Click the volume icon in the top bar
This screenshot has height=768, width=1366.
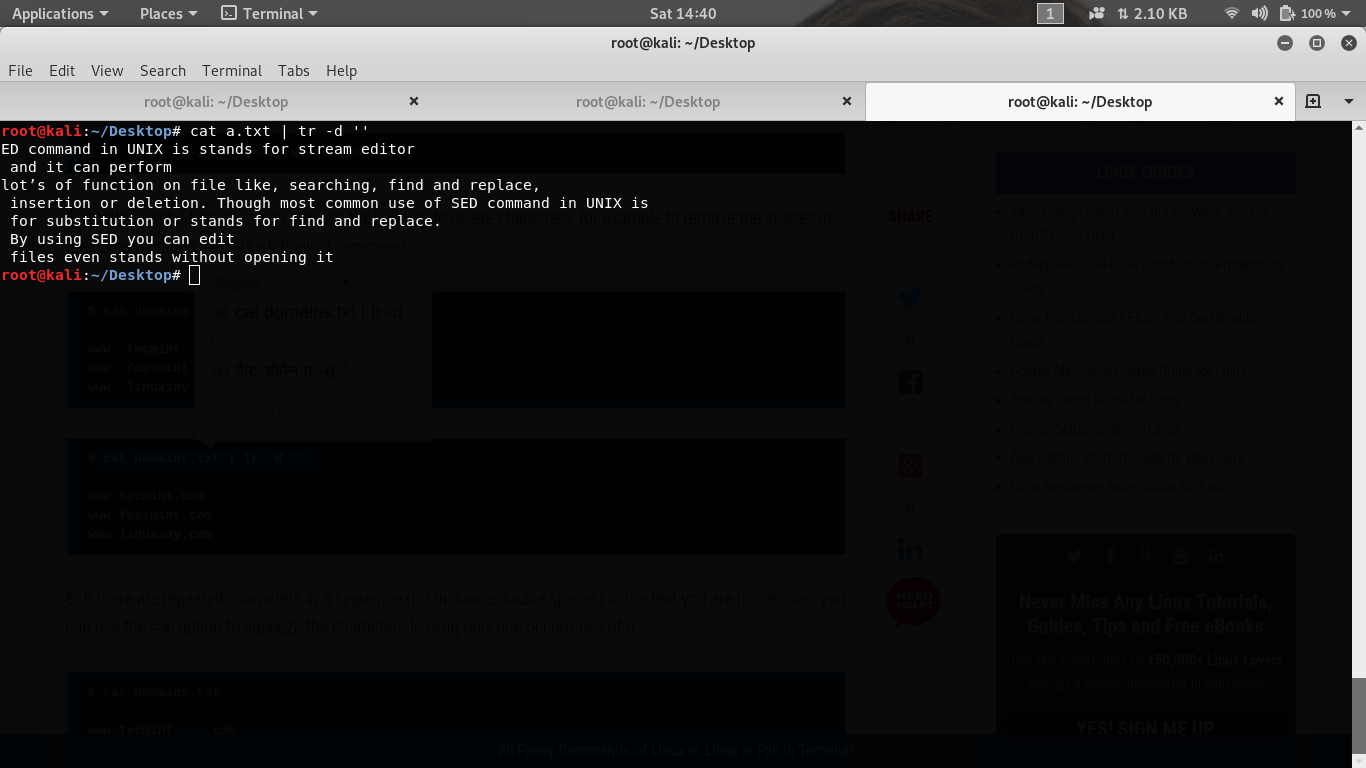click(1259, 13)
